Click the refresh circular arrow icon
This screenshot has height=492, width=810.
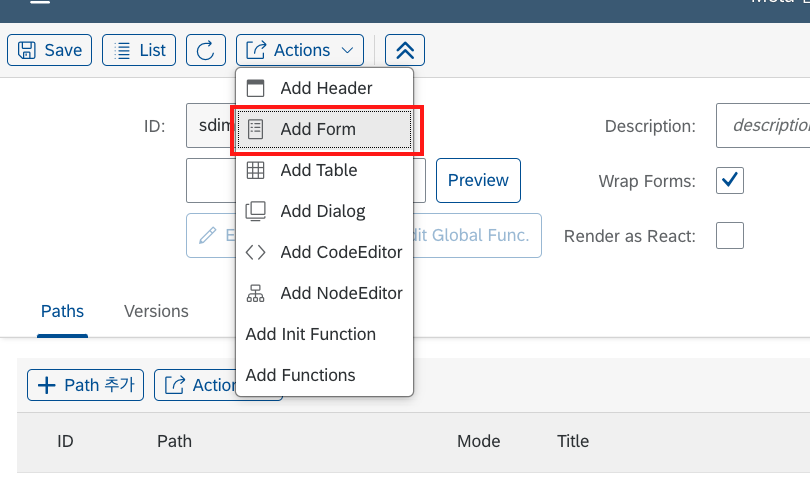coord(206,50)
